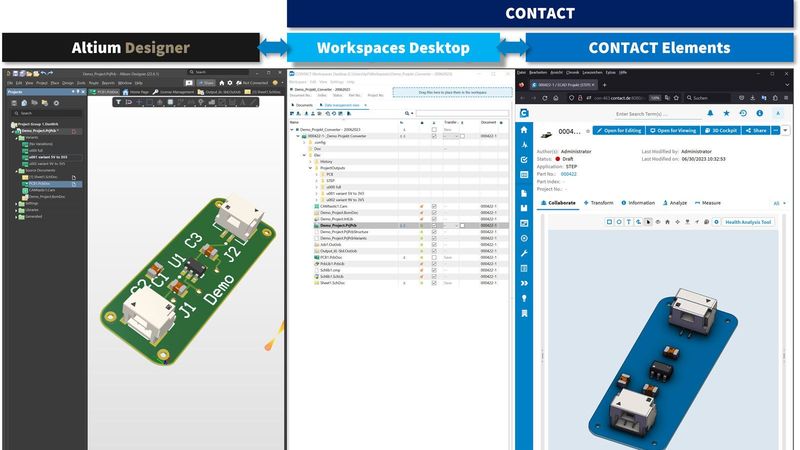Click the save icon in Altium title bar

(x=16, y=73)
